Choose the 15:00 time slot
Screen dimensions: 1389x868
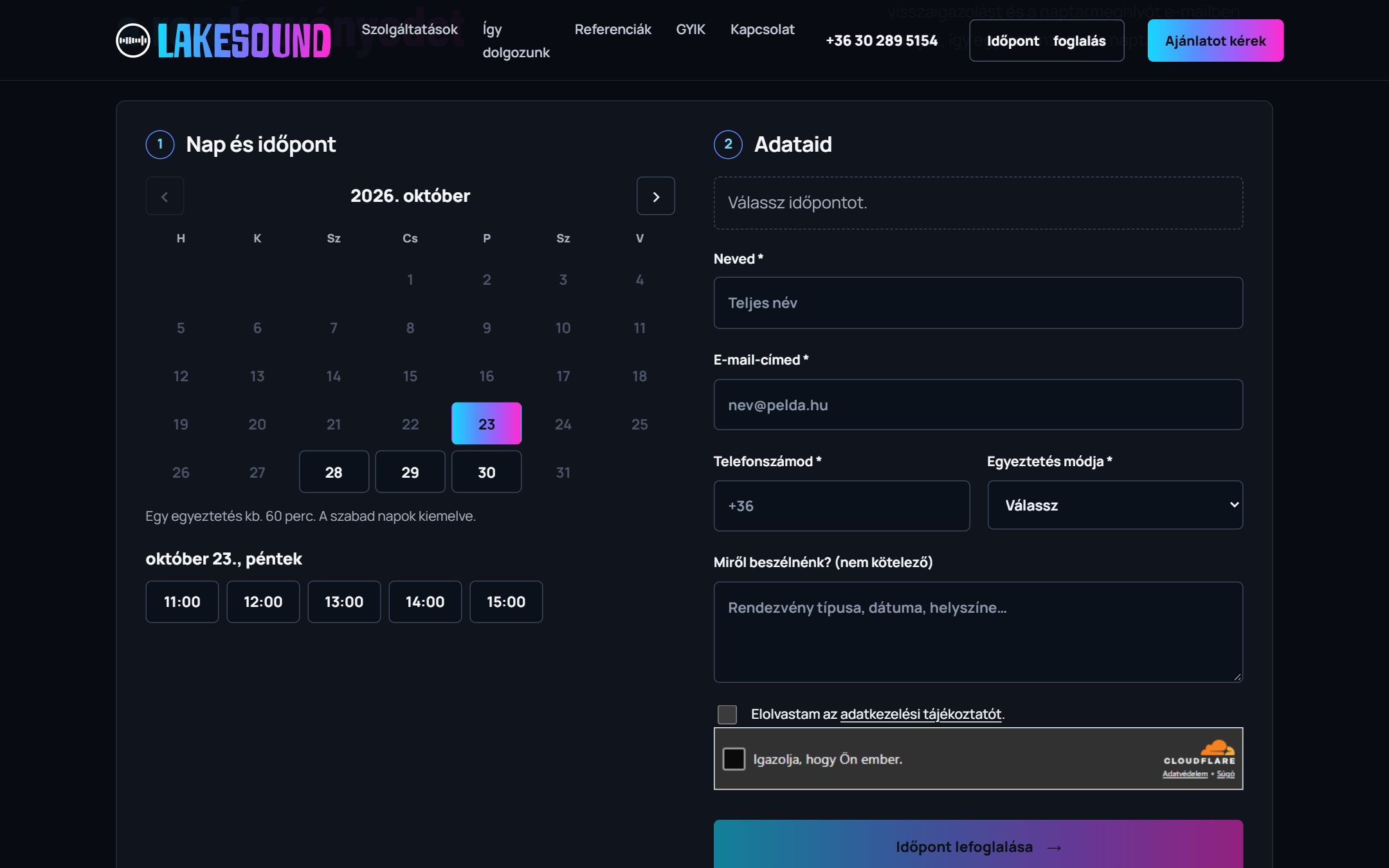[x=506, y=602]
